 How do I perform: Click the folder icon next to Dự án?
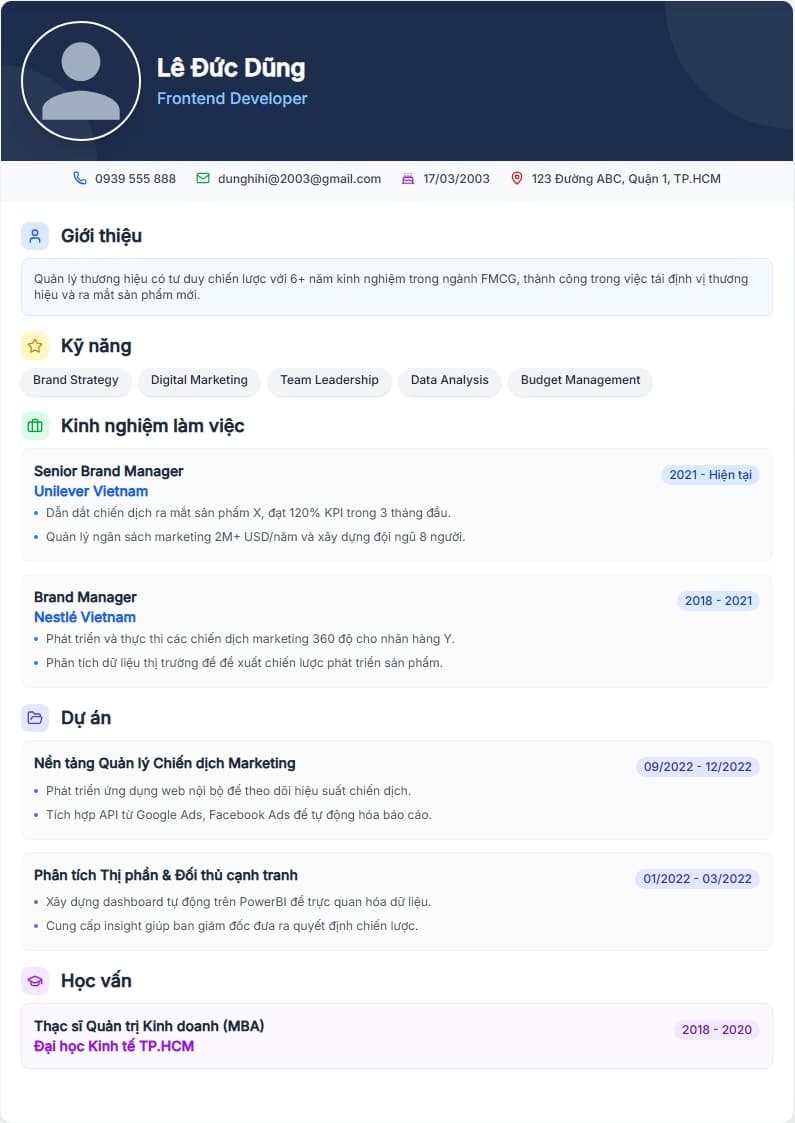(35, 718)
